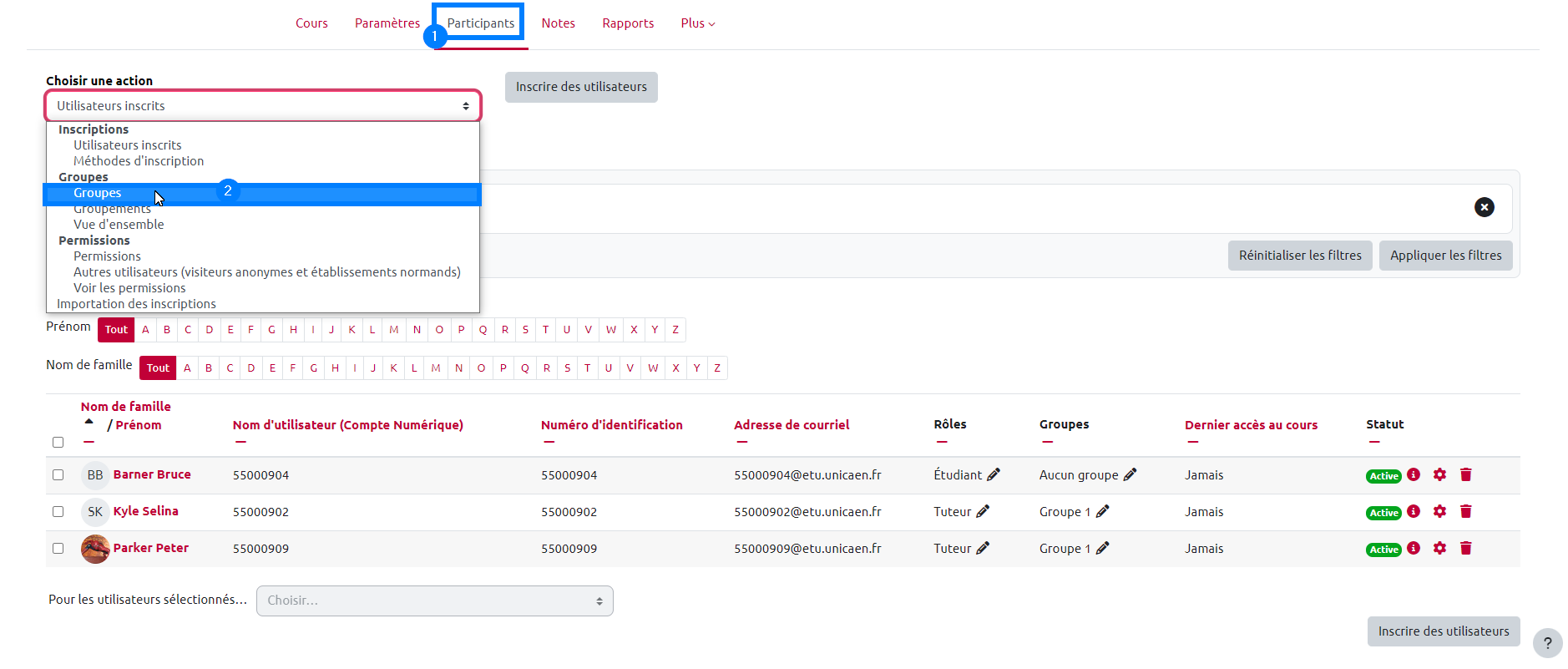
Task: Open Barner Bruce's profile link
Action: point(152,474)
